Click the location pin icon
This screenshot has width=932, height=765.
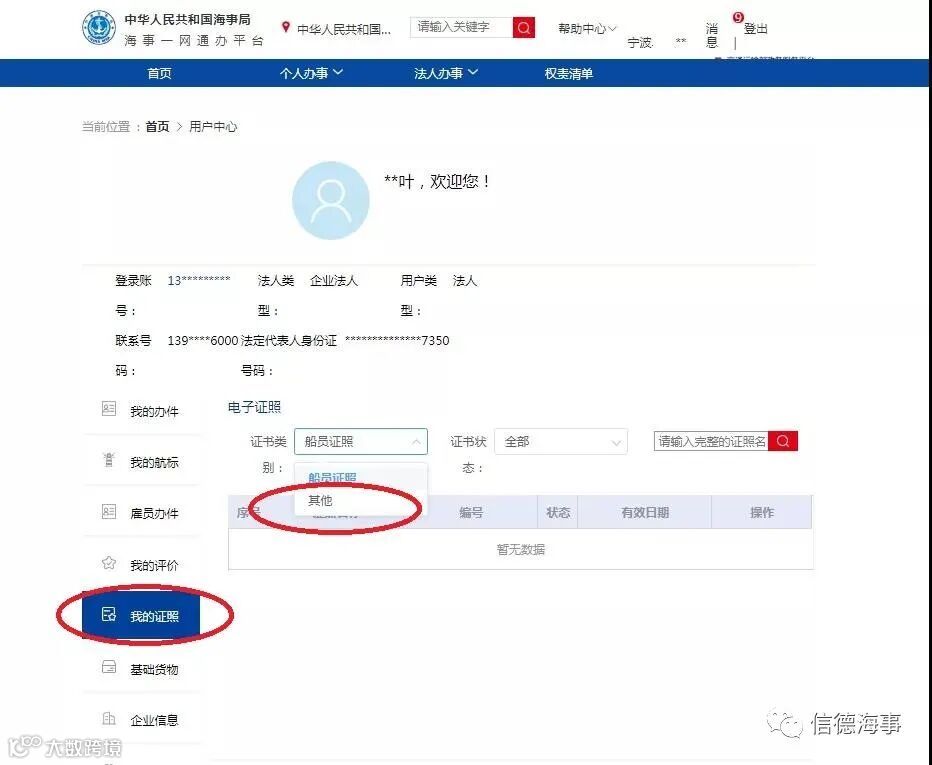point(286,27)
